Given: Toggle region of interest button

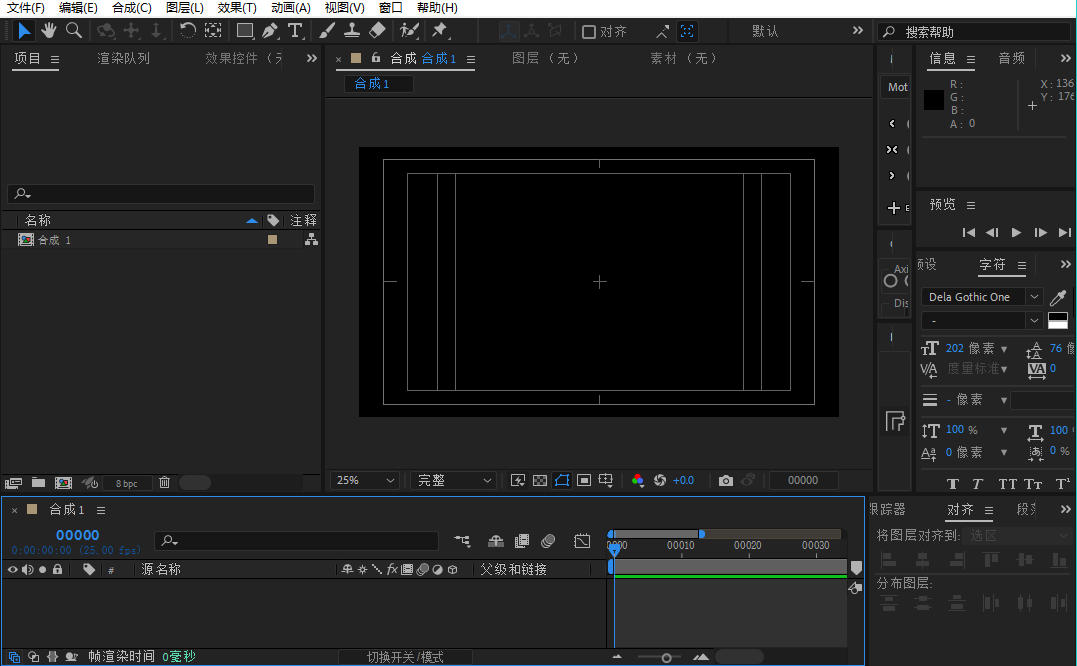Looking at the screenshot, I should pyautogui.click(x=584, y=481).
